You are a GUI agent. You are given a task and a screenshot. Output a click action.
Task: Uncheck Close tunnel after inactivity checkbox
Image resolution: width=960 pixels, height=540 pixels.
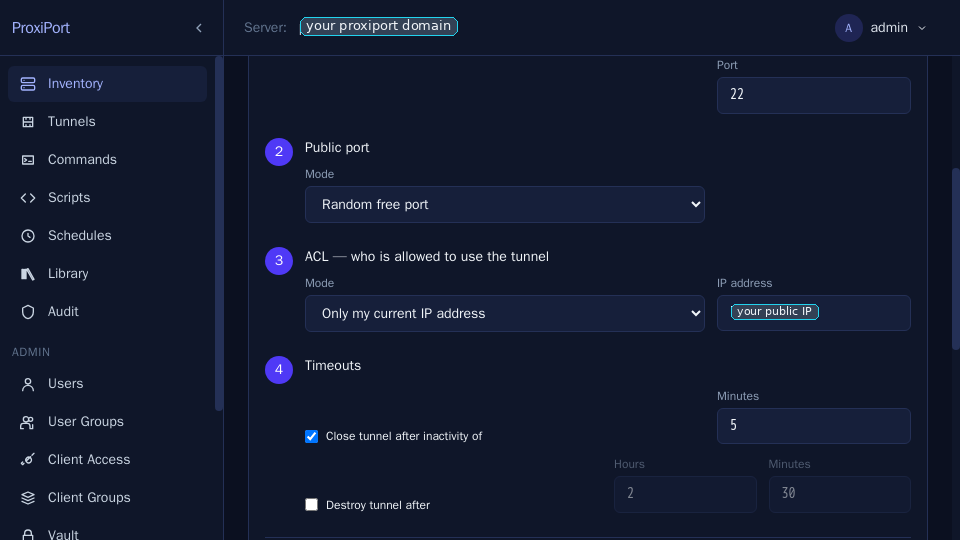coord(311,437)
